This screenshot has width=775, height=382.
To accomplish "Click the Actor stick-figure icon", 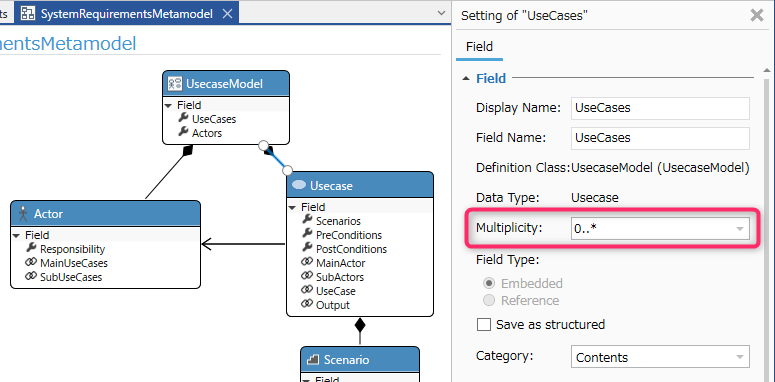I will pyautogui.click(x=22, y=213).
